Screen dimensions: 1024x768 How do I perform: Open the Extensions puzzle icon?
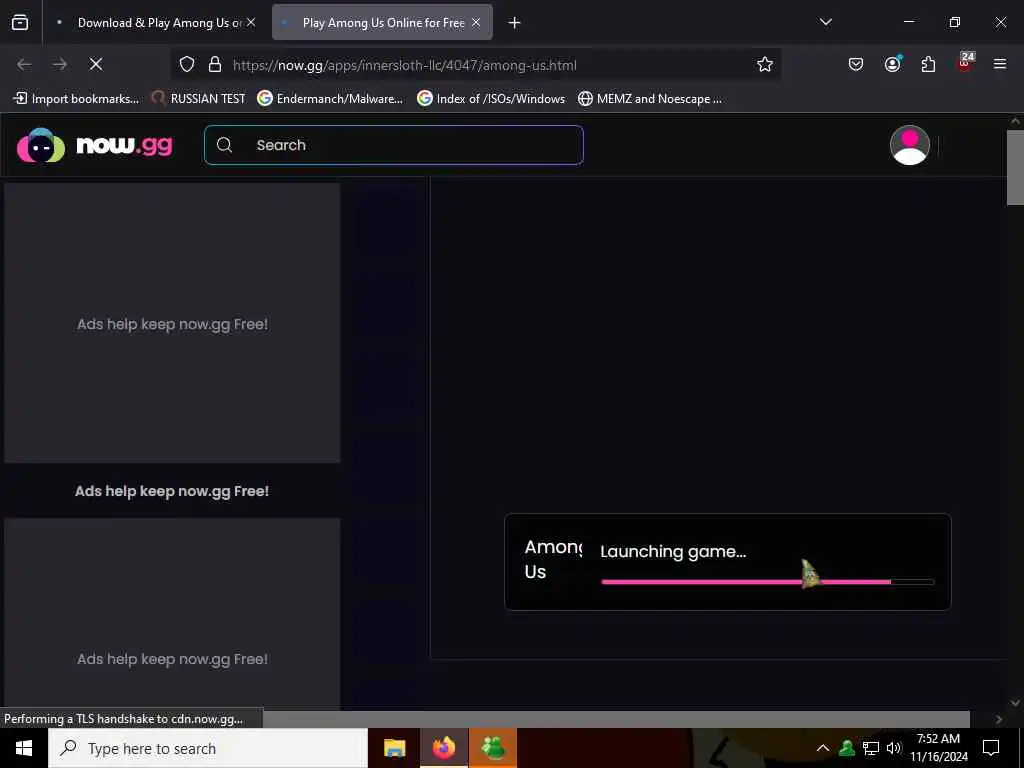(928, 64)
